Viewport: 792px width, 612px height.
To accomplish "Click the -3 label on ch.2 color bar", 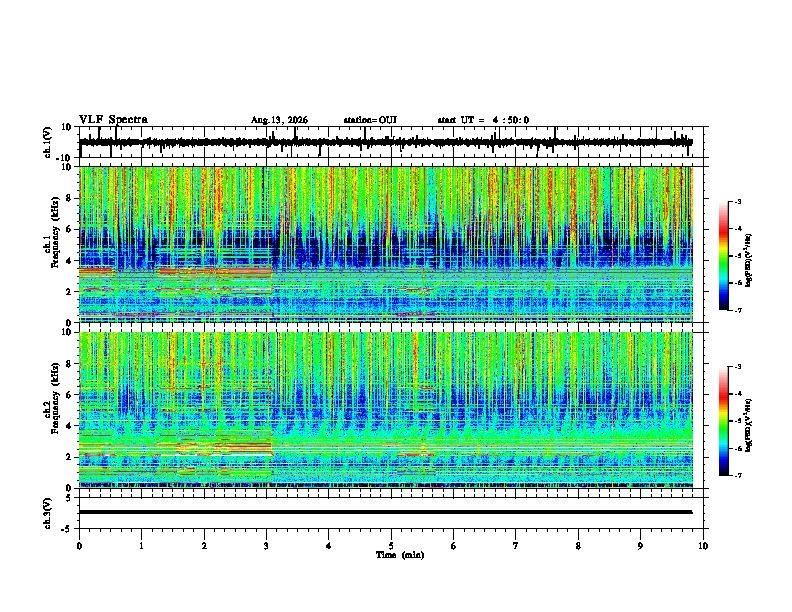I will click(x=738, y=367).
